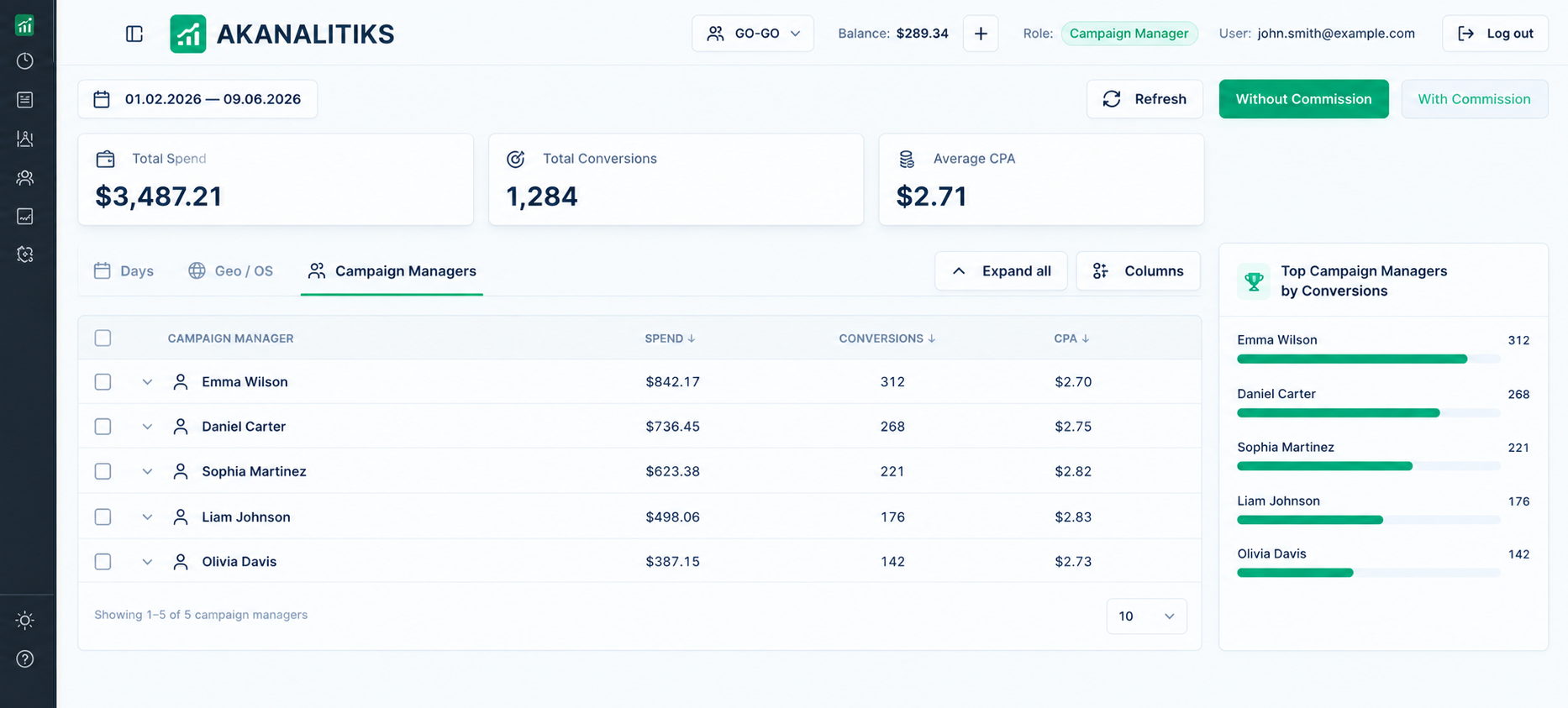Click 'Showing 1–5 of 5 campaign managers' text

pos(201,615)
